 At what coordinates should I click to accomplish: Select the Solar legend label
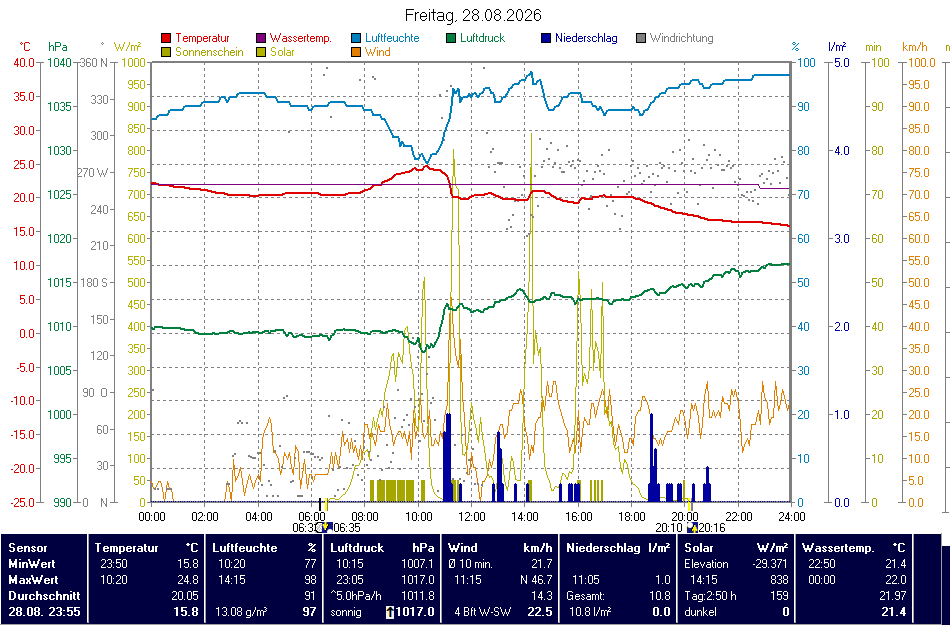click(x=282, y=52)
